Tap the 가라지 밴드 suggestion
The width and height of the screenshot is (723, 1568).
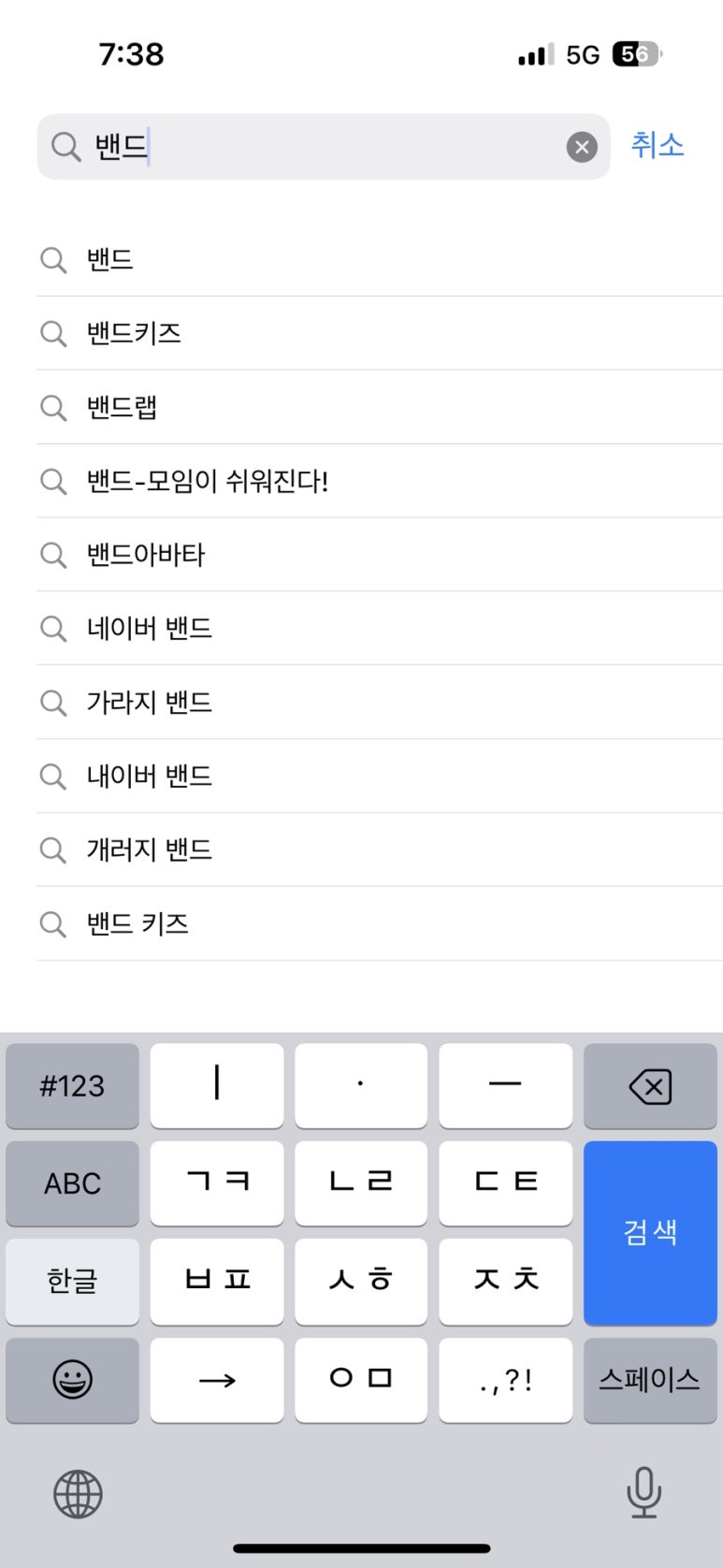coord(150,702)
